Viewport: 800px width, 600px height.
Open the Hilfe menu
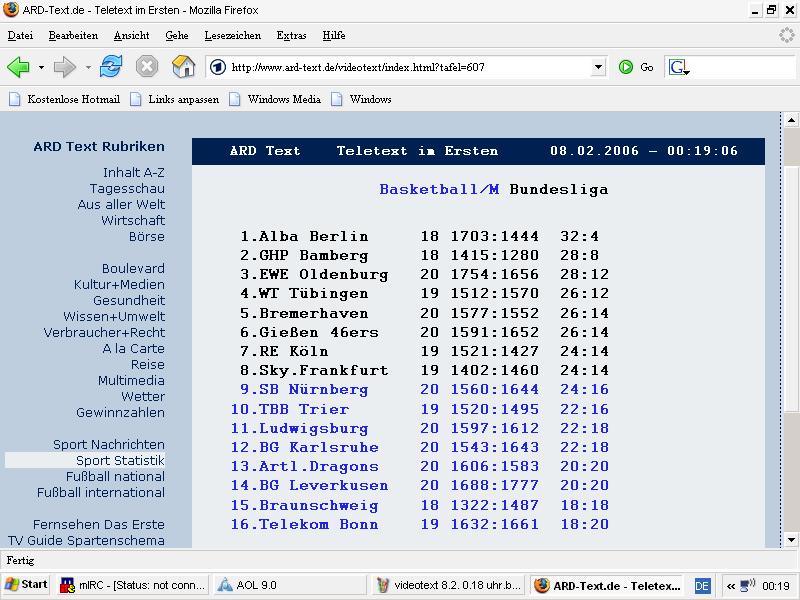[x=334, y=35]
